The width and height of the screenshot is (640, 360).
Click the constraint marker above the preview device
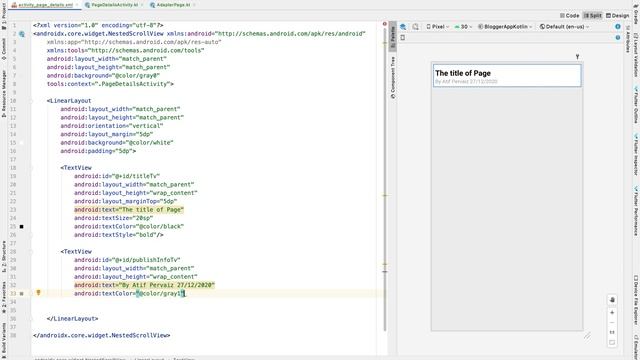tap(577, 57)
